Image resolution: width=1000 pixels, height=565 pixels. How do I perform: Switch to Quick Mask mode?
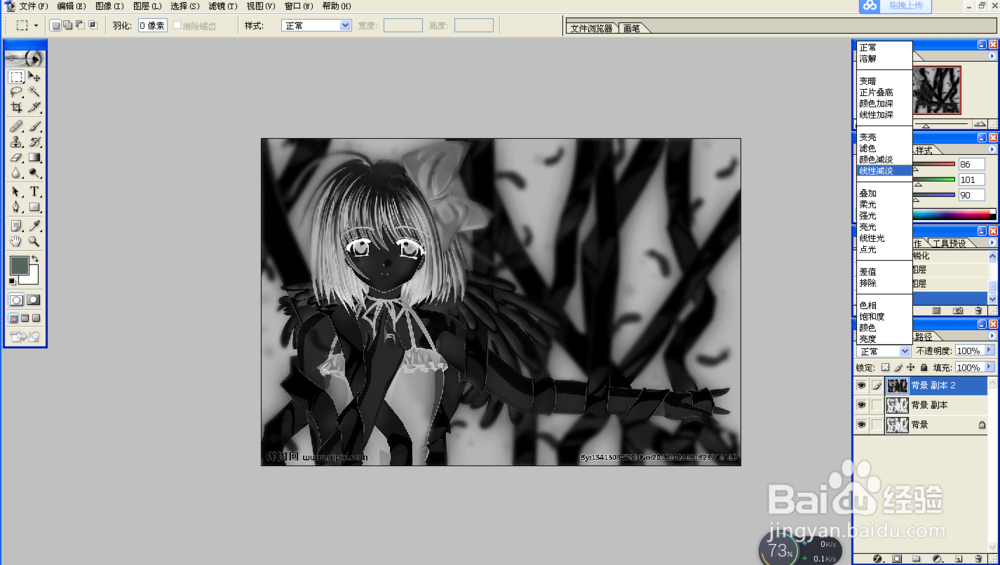[x=34, y=300]
